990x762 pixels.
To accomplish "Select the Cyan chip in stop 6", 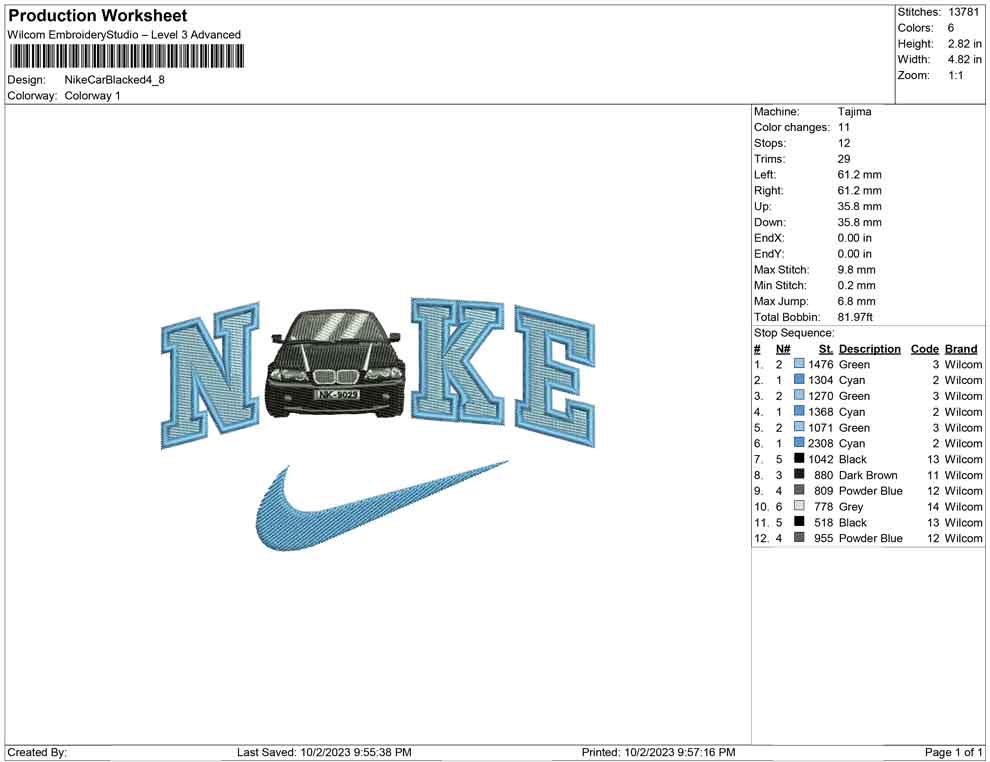I will pyautogui.click(x=799, y=443).
